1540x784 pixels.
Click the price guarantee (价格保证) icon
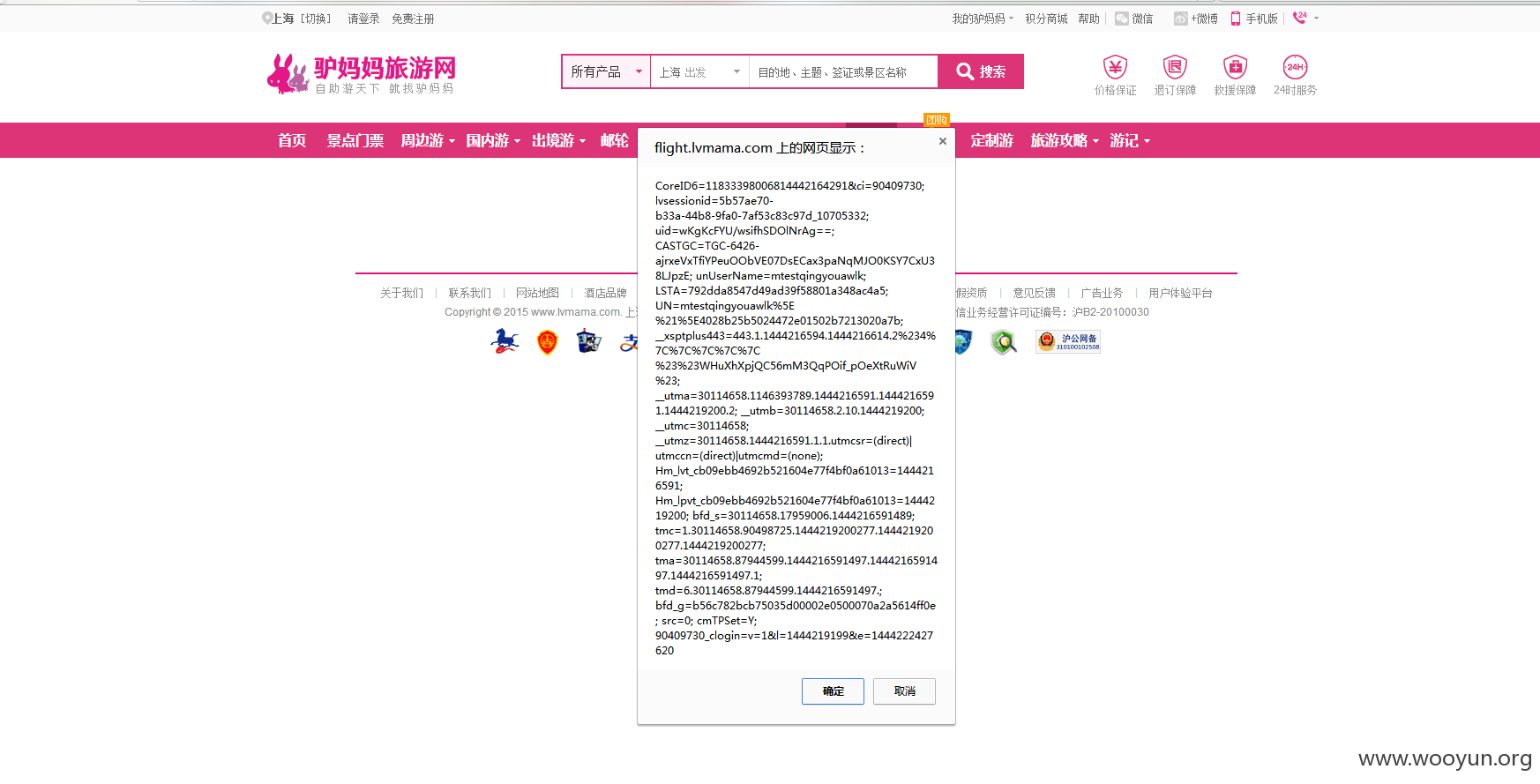[1115, 67]
